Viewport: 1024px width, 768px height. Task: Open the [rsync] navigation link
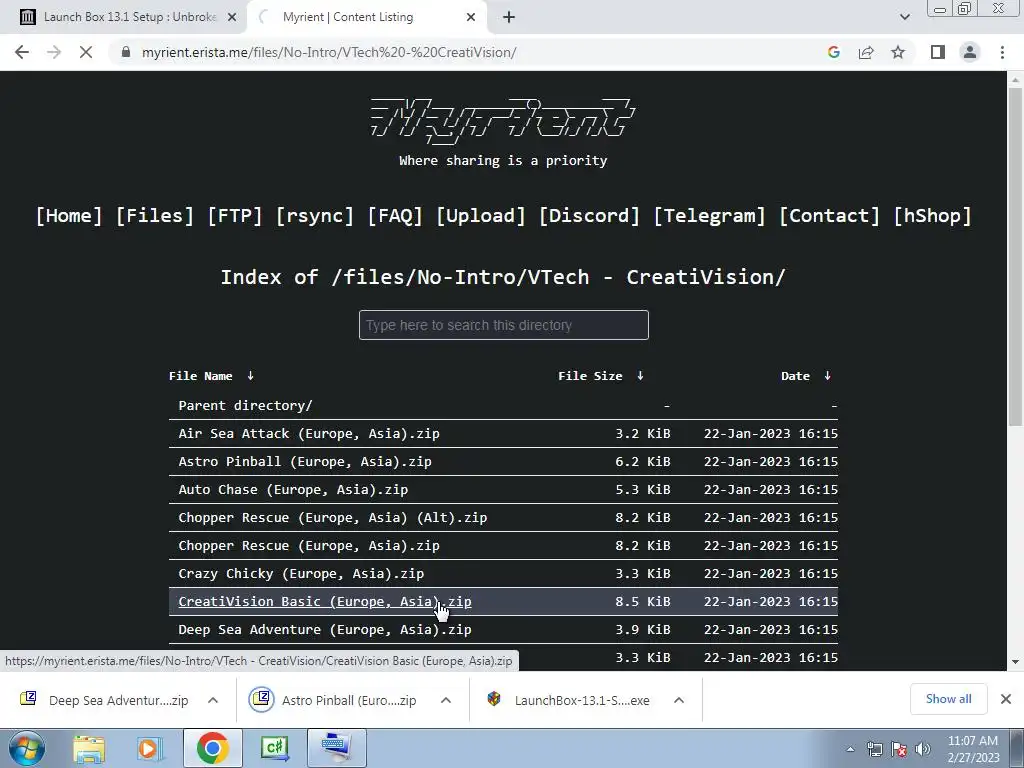[x=315, y=216]
